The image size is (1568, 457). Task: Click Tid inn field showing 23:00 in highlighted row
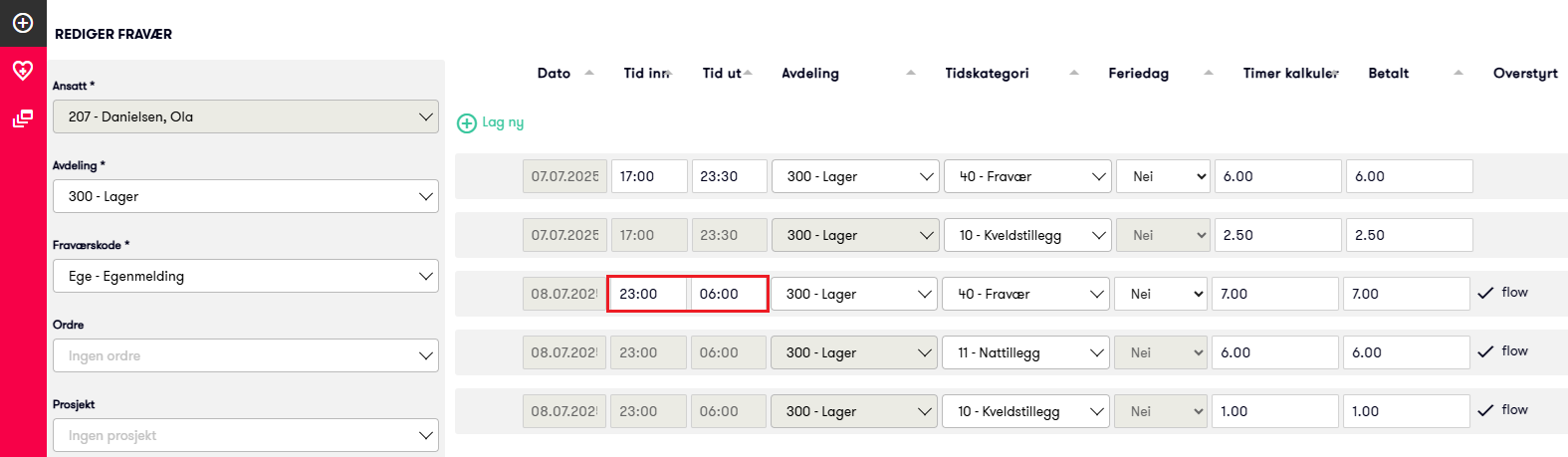[x=647, y=294]
